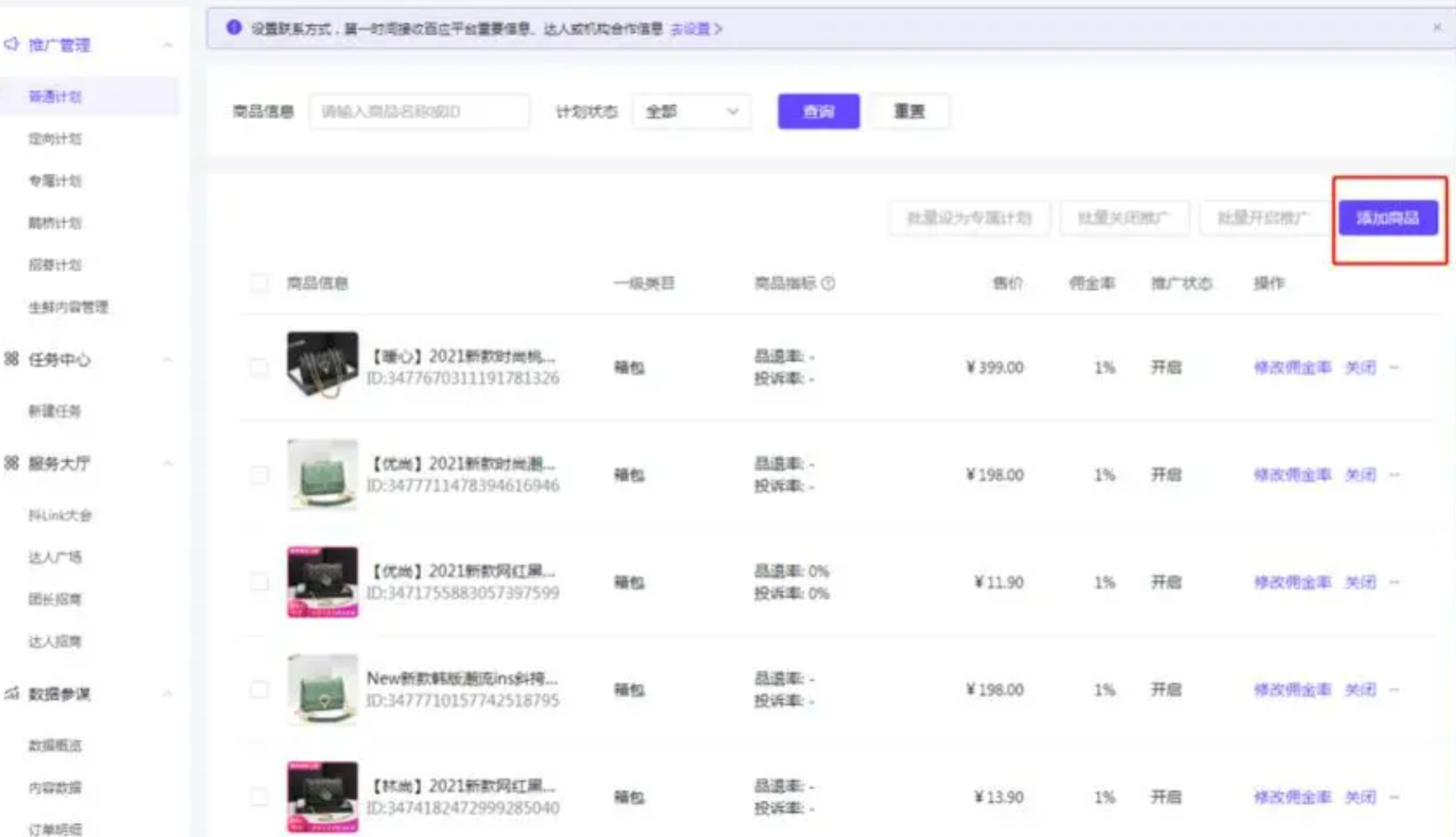Close the notification banner with X
1456x837 pixels.
point(1437,27)
